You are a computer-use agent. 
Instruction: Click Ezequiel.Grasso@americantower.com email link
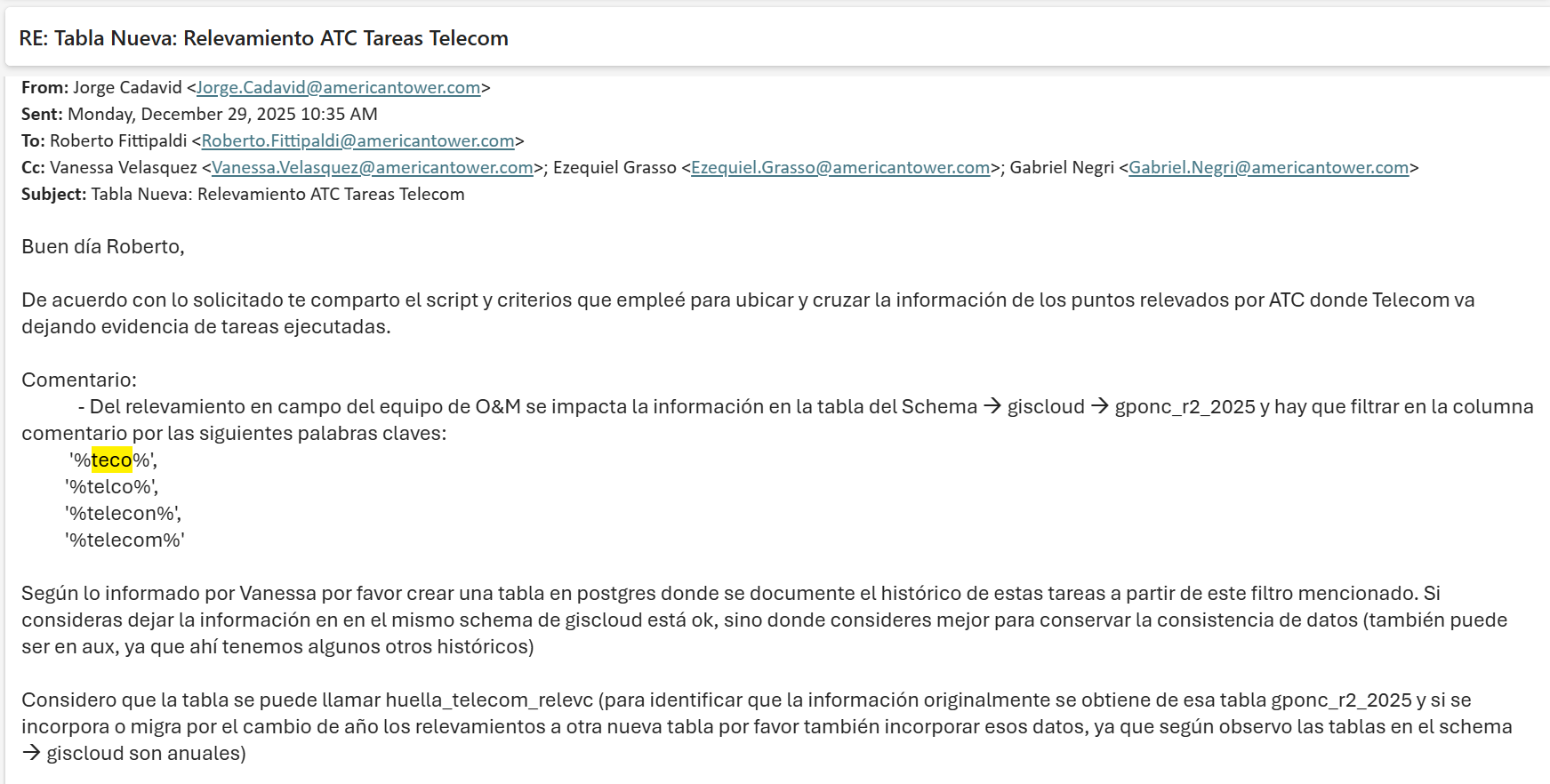(x=839, y=168)
